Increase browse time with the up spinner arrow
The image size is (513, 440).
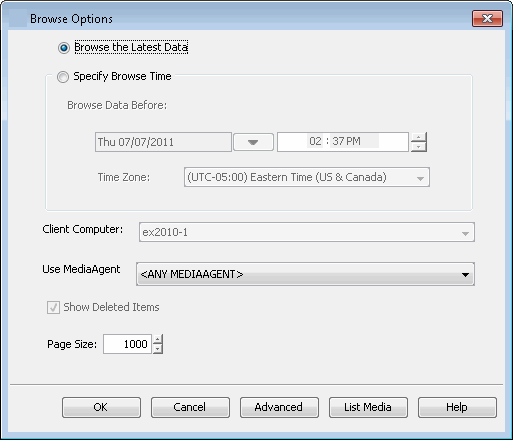click(x=419, y=137)
